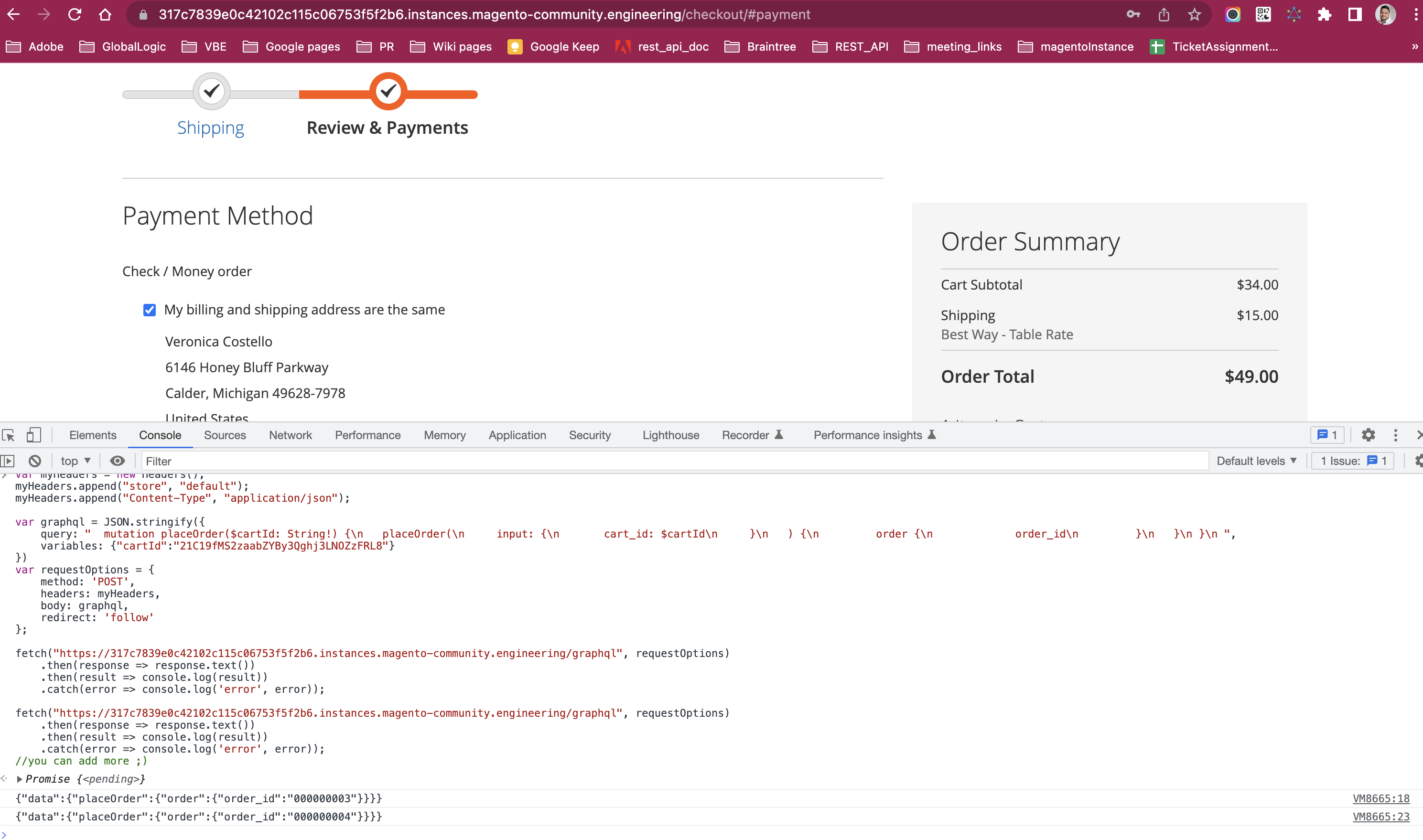Open the Chrome extensions puzzle menu
This screenshot has width=1423, height=840.
(1325, 15)
